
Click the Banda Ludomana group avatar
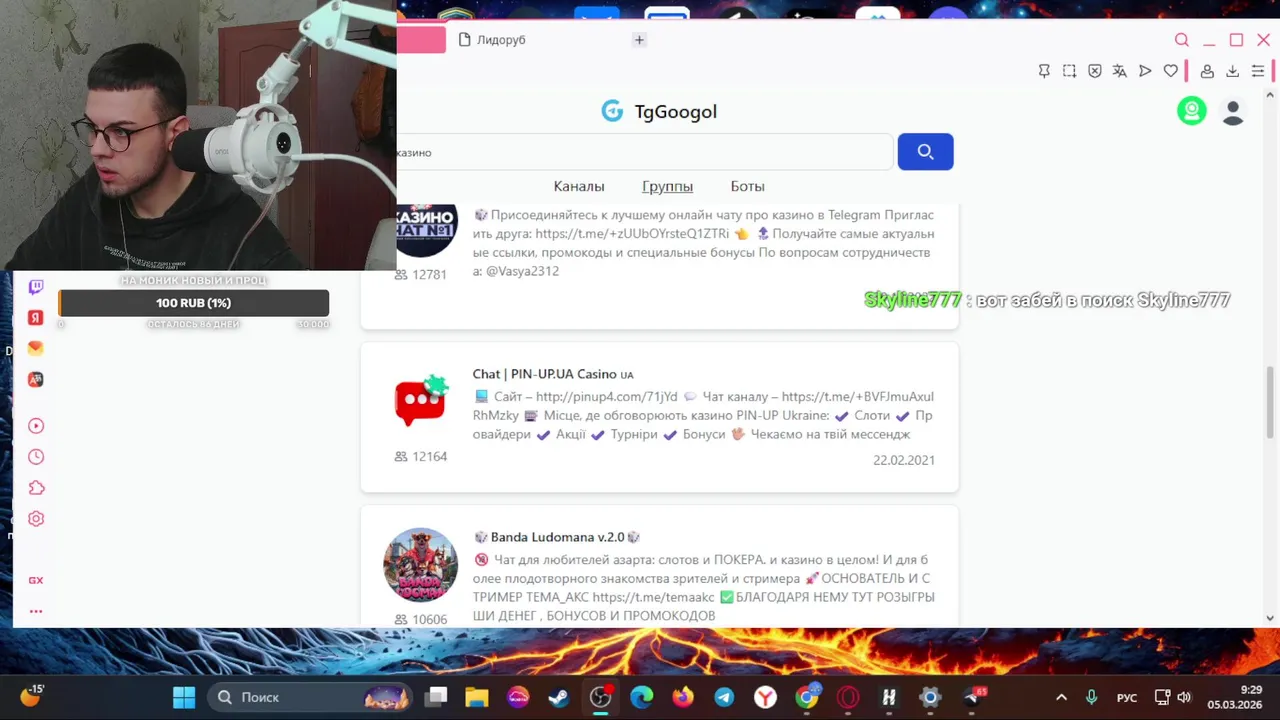(x=421, y=565)
